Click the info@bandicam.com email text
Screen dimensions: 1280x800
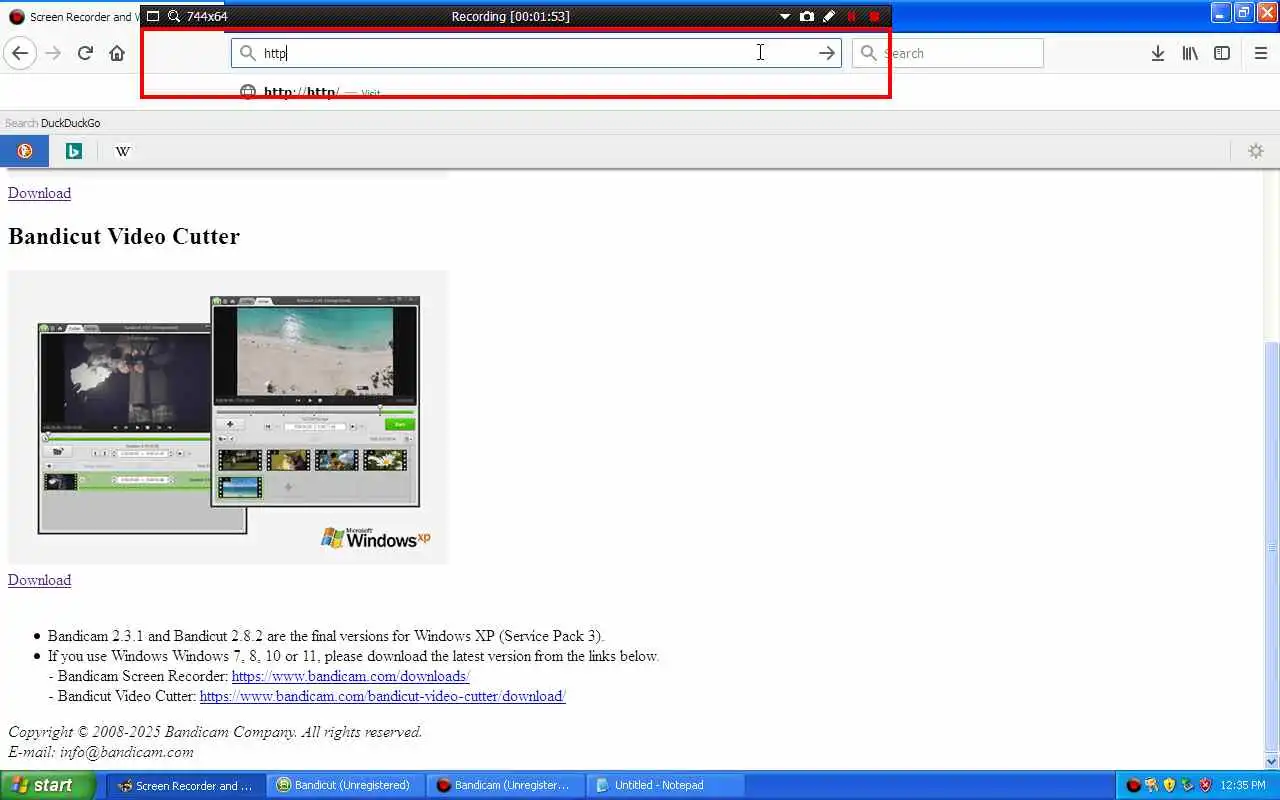point(127,752)
